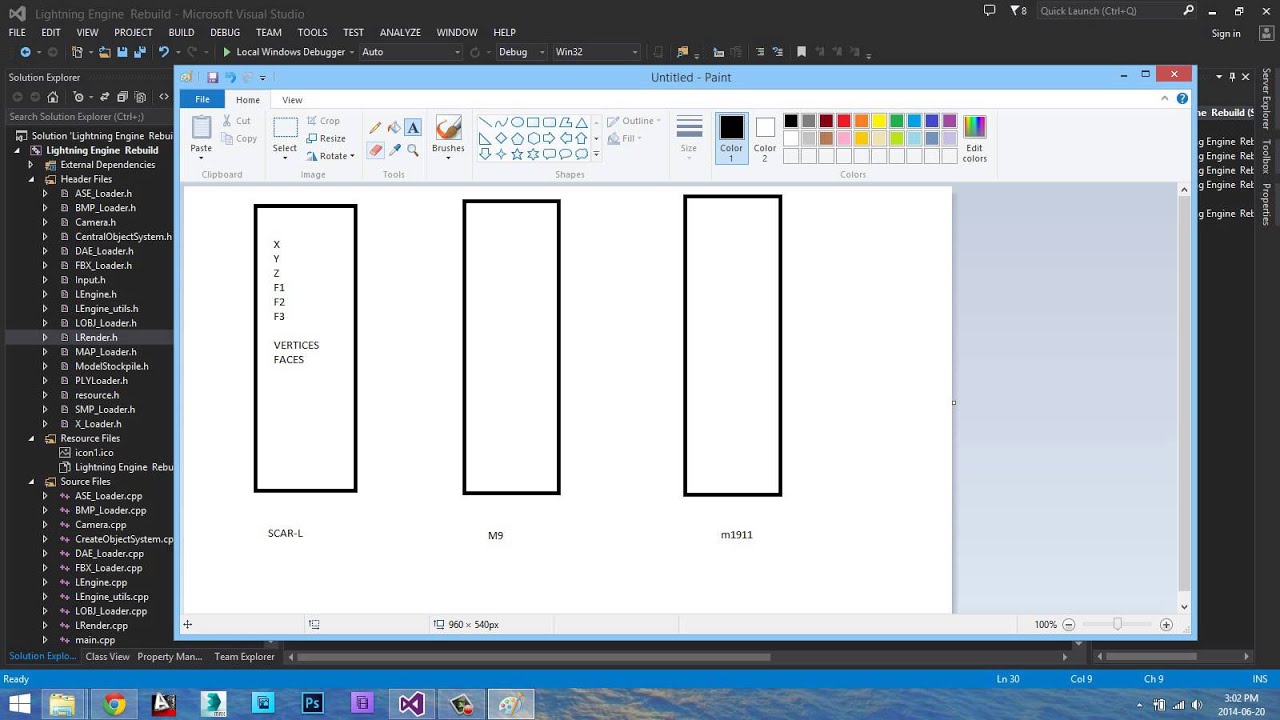This screenshot has height=720, width=1280.
Task: Select the Text tool in Paint
Action: point(413,128)
